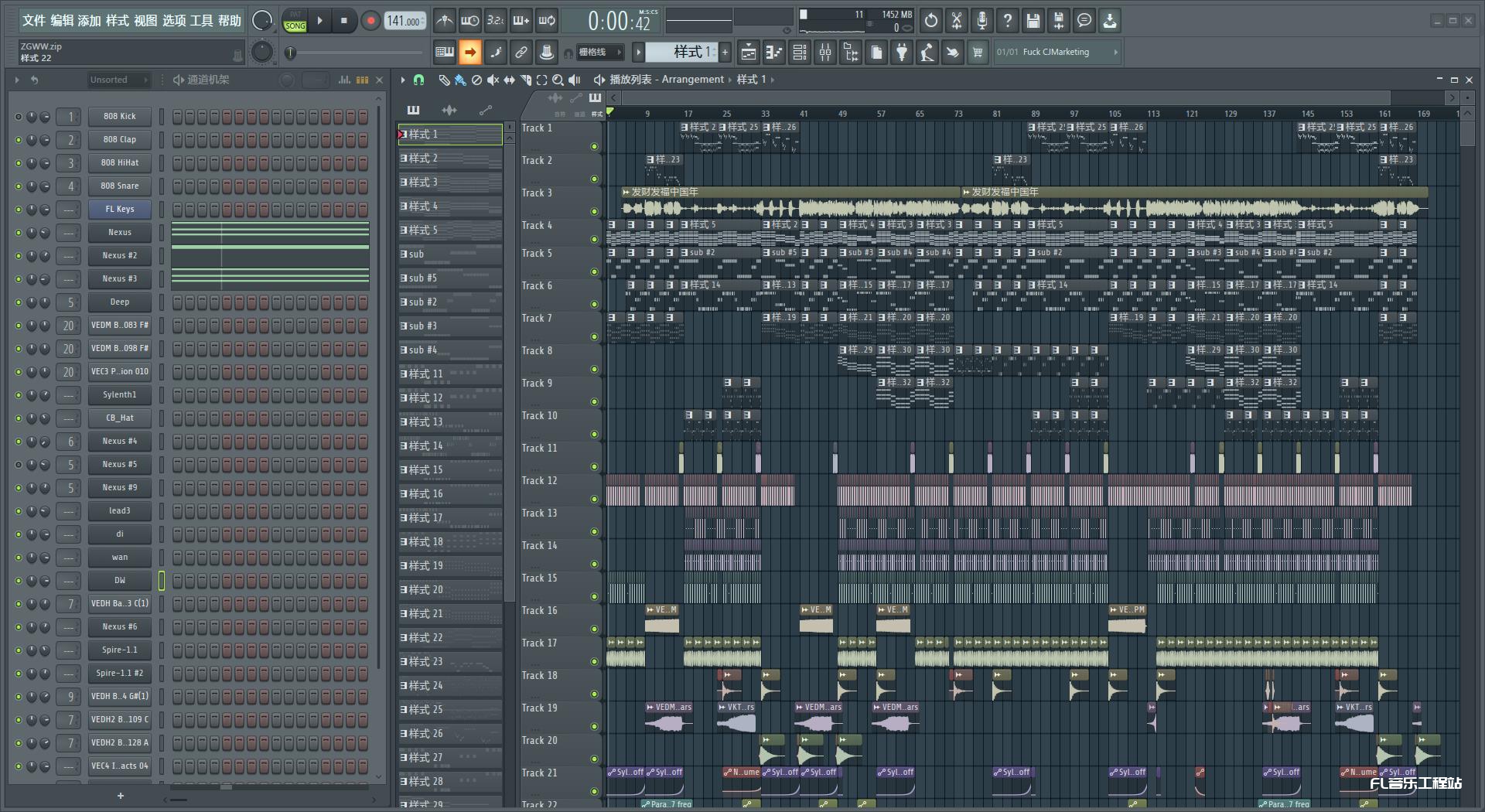Open the plugin picker plug icon
The height and width of the screenshot is (812, 1485).
pyautogui.click(x=902, y=52)
